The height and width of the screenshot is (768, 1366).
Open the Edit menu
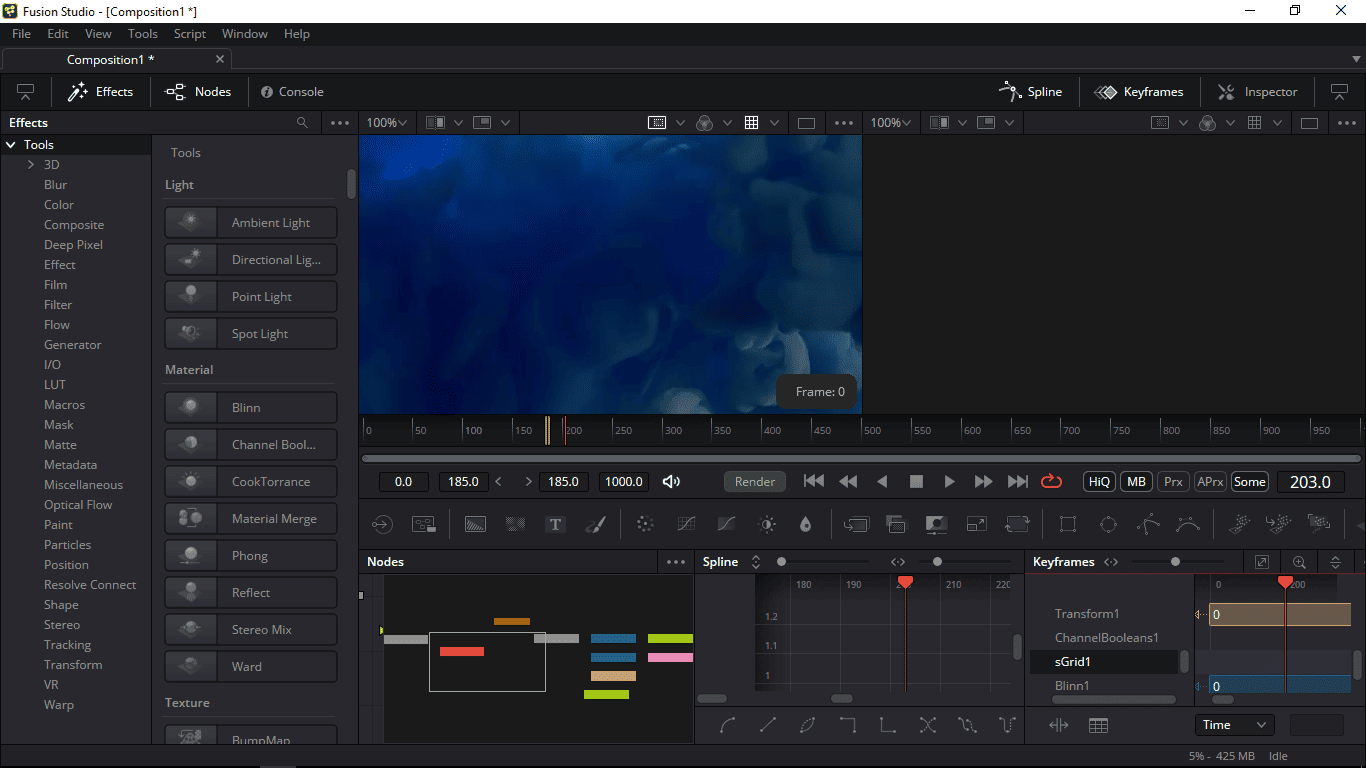pos(58,33)
